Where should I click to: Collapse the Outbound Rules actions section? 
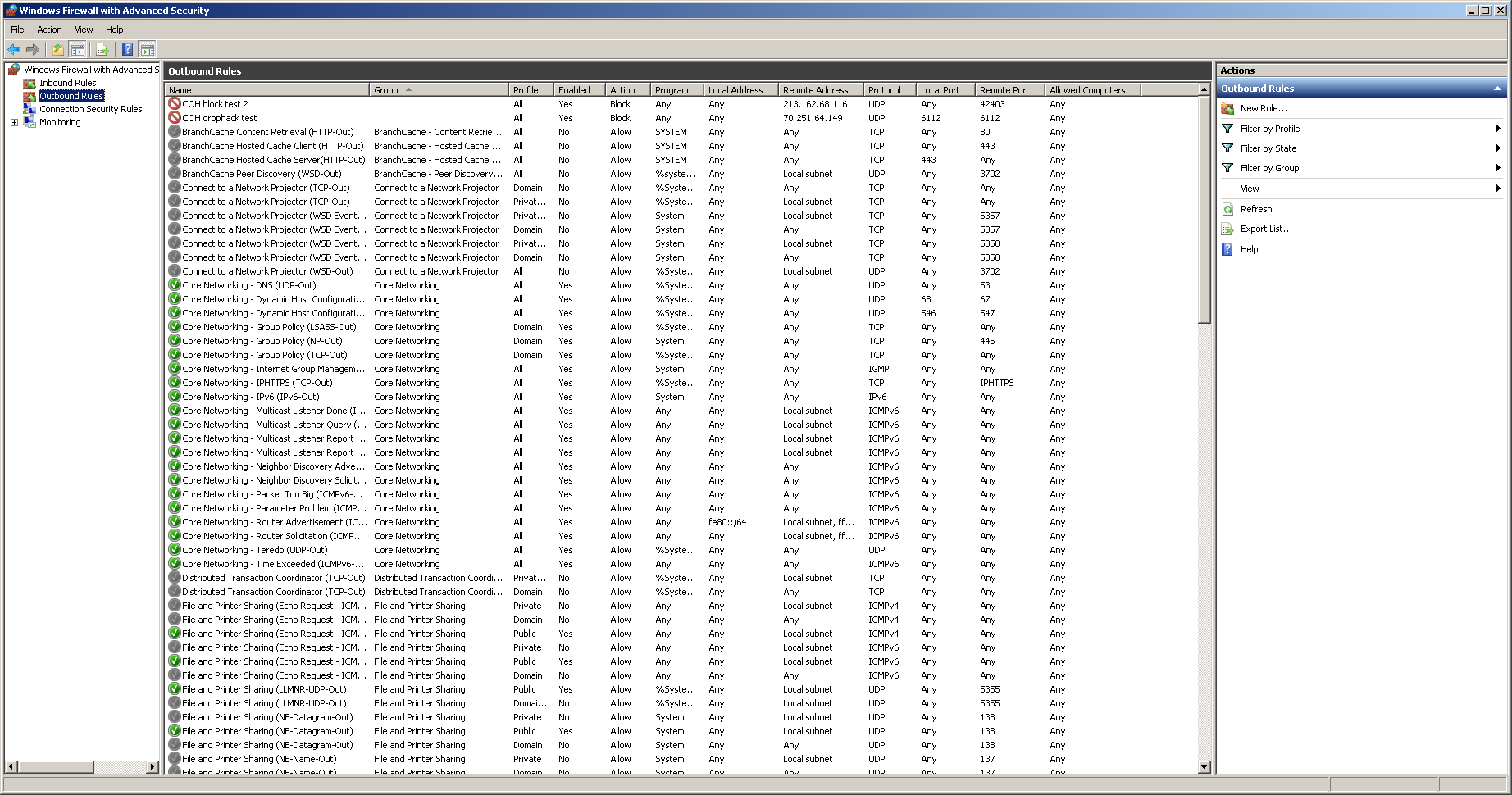point(1496,89)
